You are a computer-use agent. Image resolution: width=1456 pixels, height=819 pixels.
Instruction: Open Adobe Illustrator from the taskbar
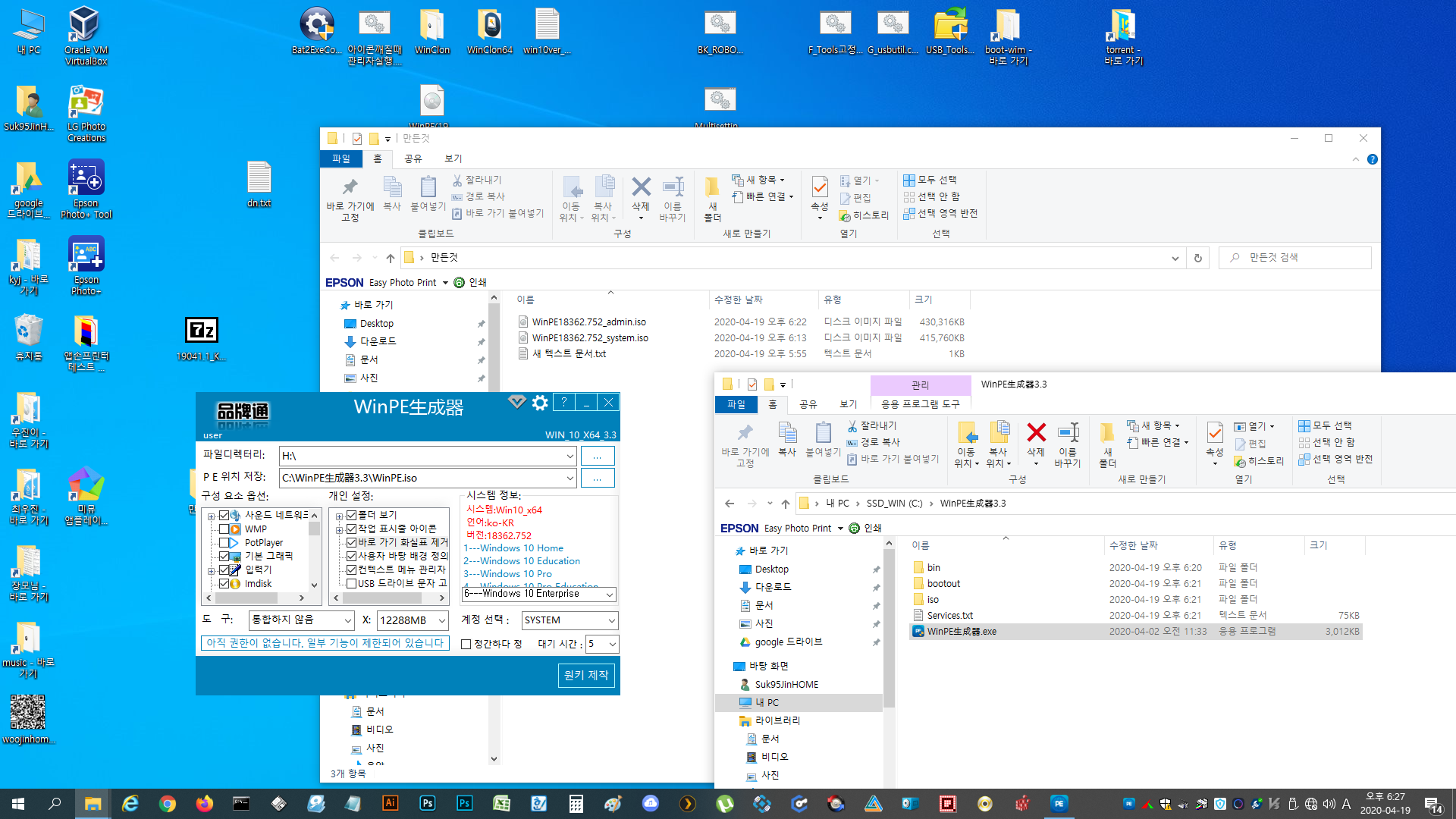(x=391, y=804)
